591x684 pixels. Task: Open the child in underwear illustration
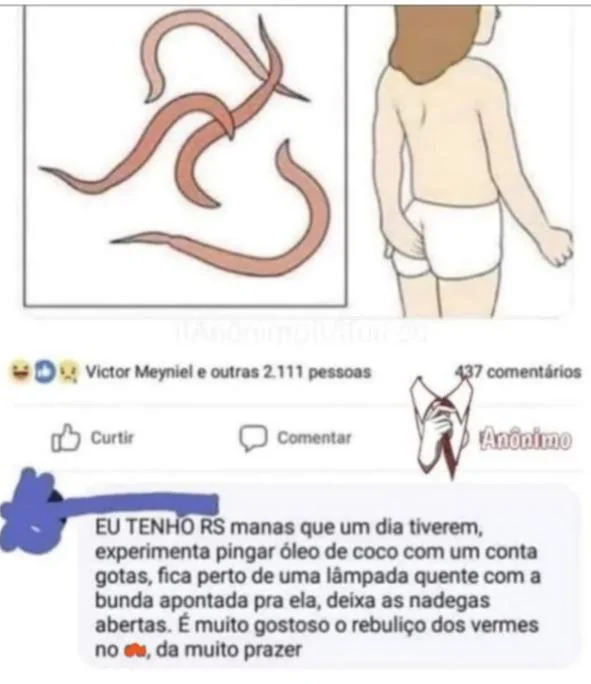point(472,161)
